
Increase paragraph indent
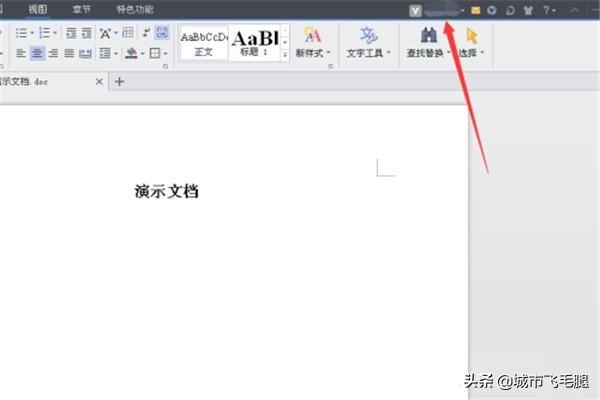point(86,33)
